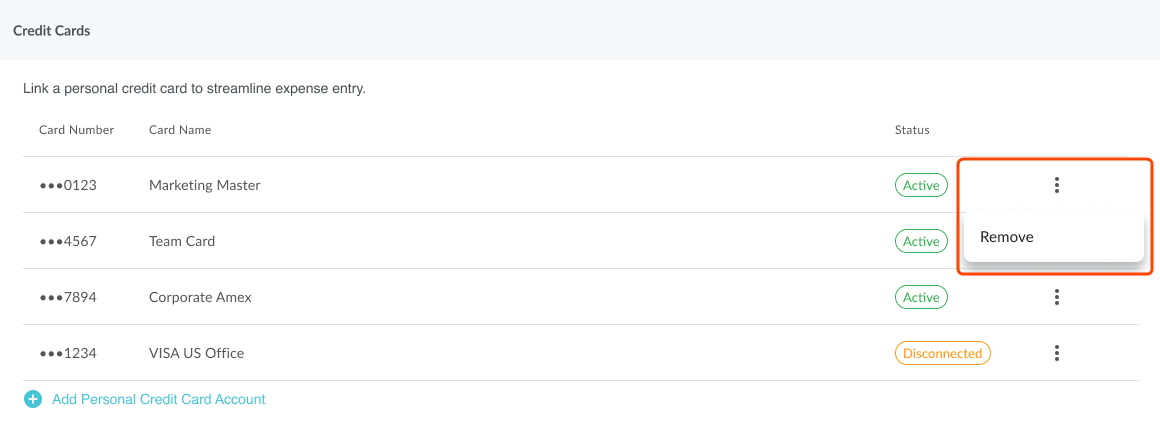Open more options for VISA US Office

click(1056, 353)
